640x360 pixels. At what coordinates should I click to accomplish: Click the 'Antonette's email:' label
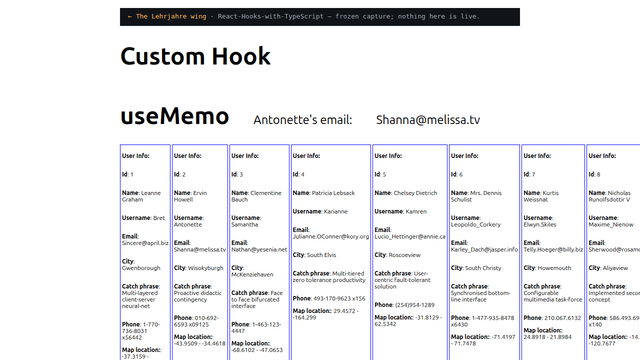302,120
